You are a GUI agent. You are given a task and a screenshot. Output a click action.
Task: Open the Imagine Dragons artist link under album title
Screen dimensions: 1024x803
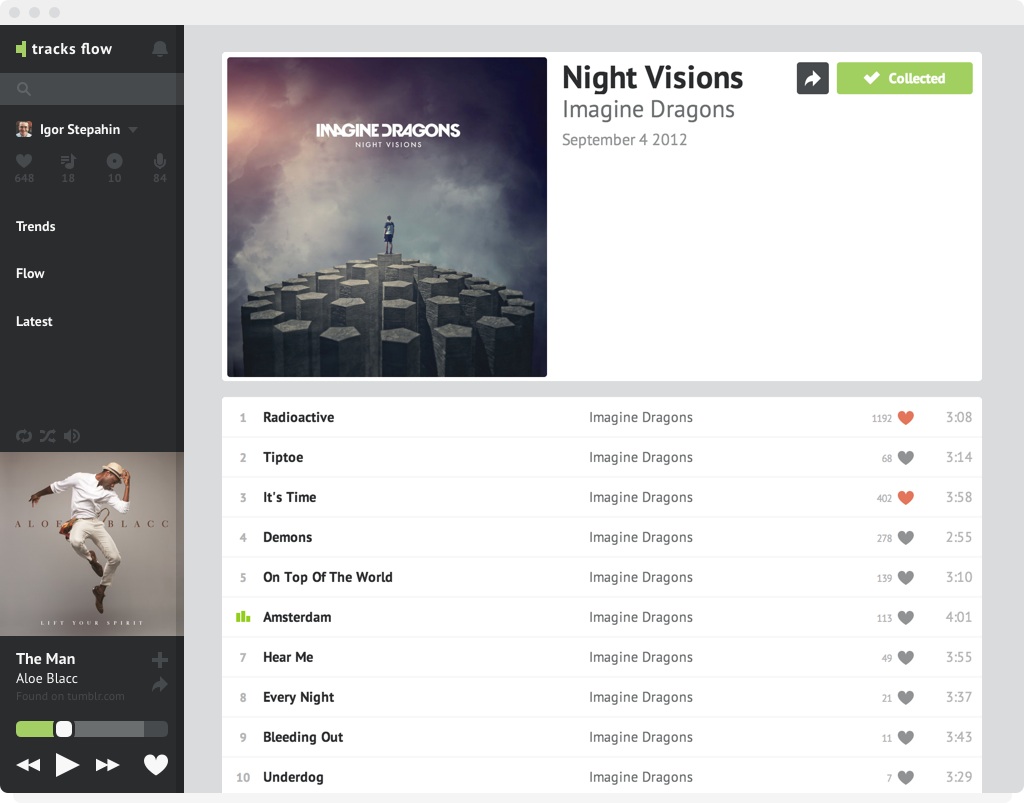648,109
